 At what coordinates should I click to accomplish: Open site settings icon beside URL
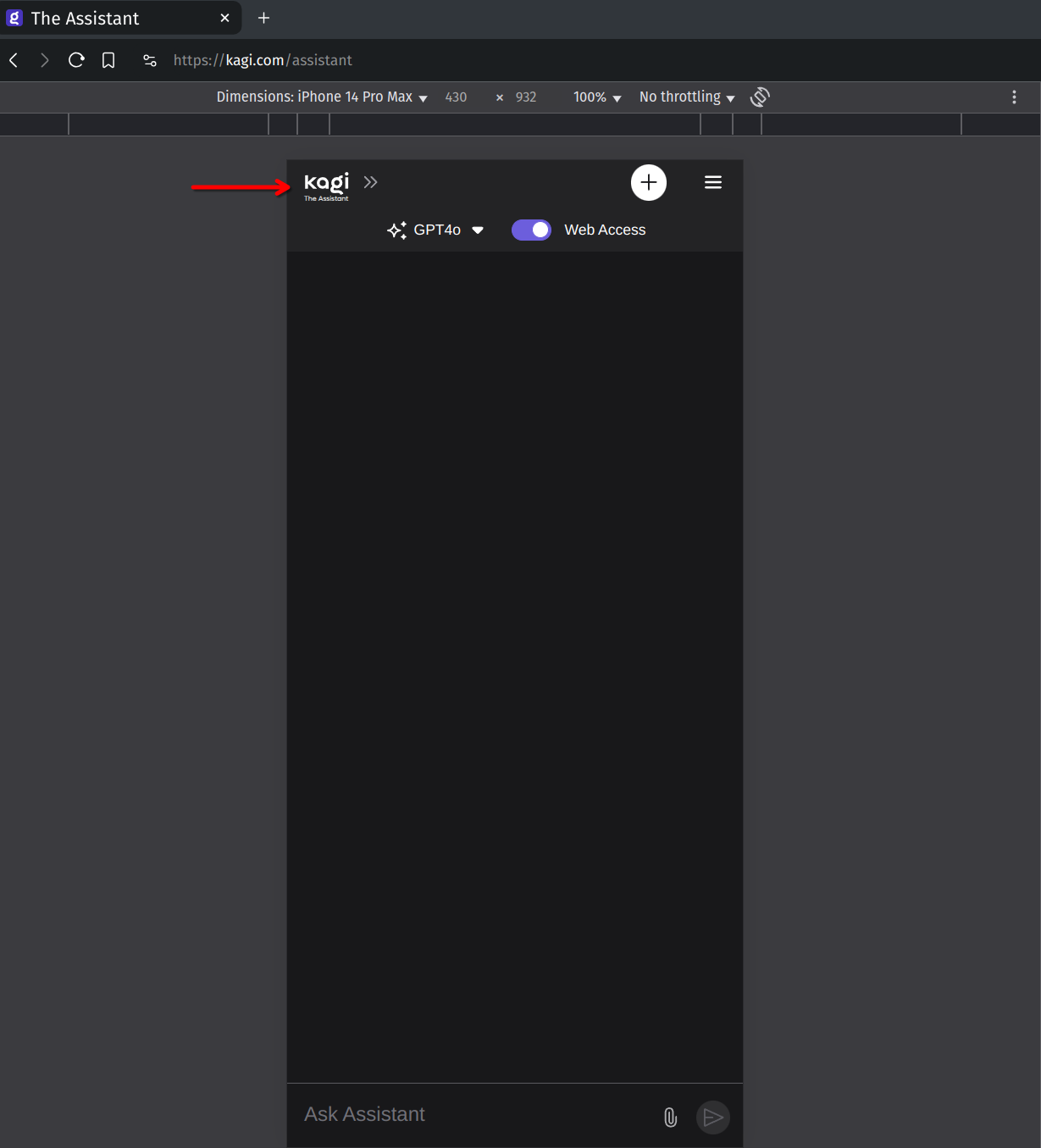pyautogui.click(x=150, y=60)
